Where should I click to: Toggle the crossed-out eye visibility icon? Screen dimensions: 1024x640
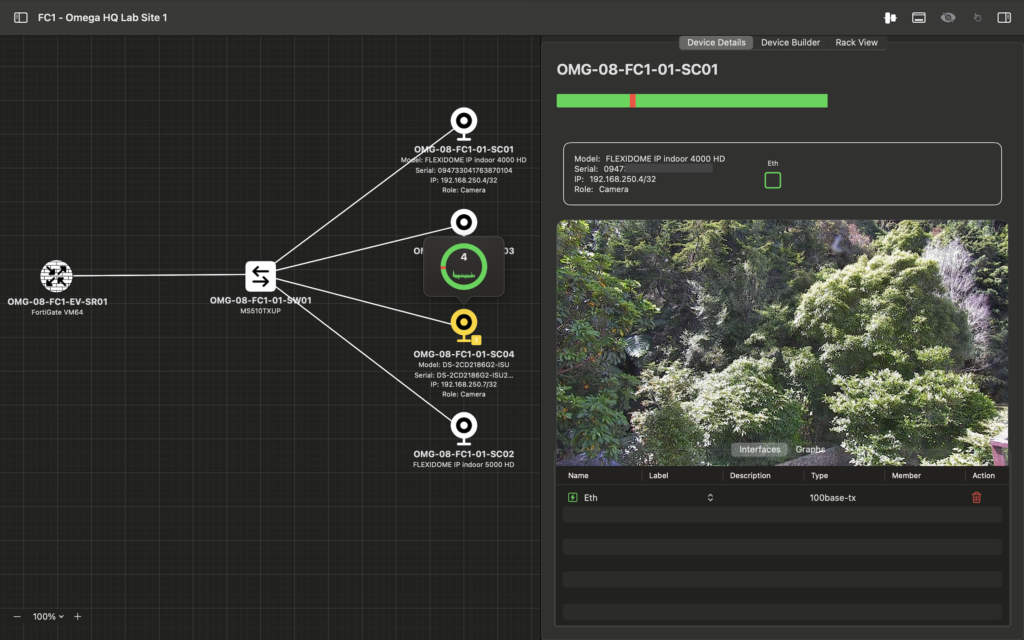click(x=947, y=18)
